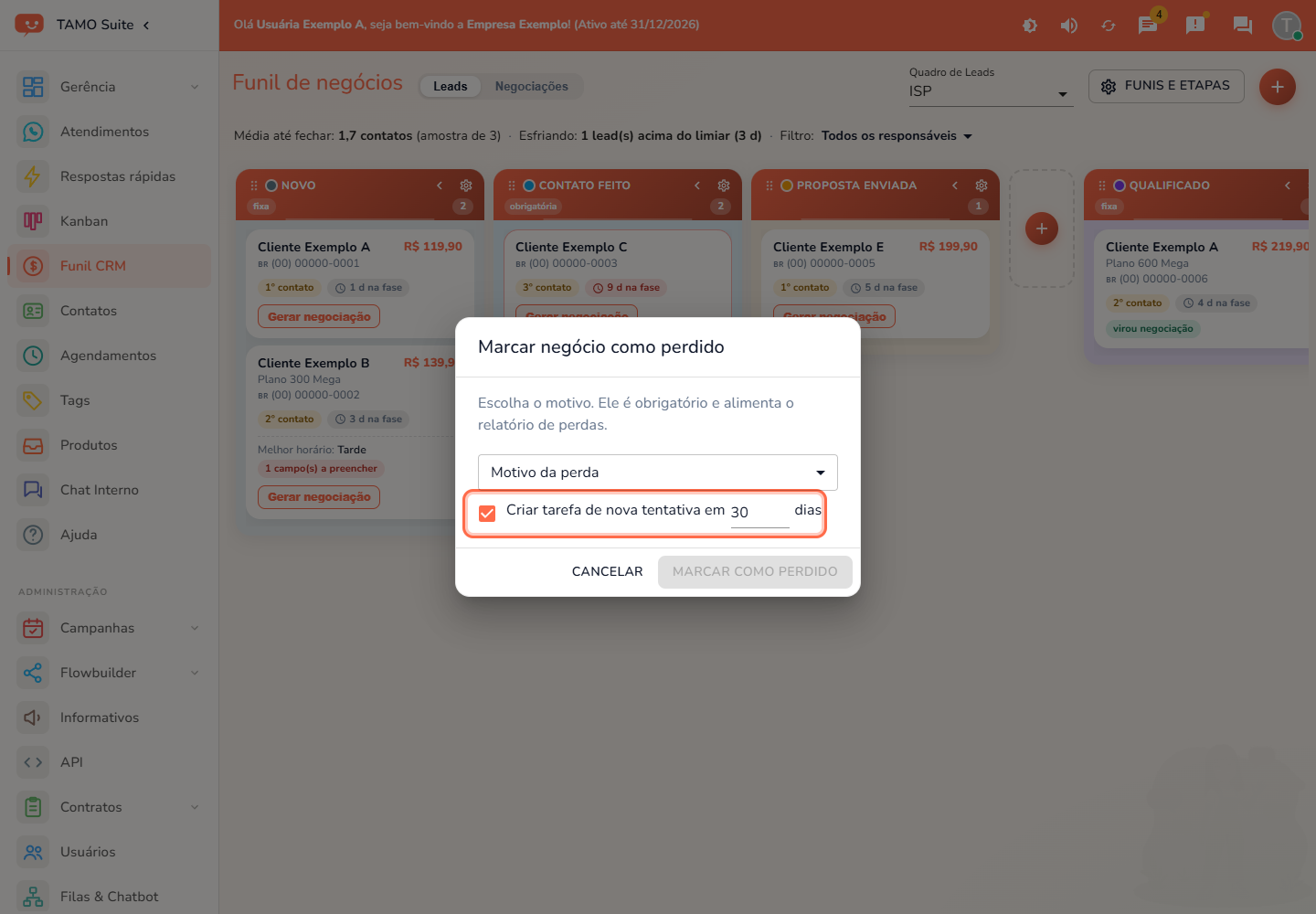Select Funil CRM in the sidebar
The width and height of the screenshot is (1316, 914).
point(110,266)
